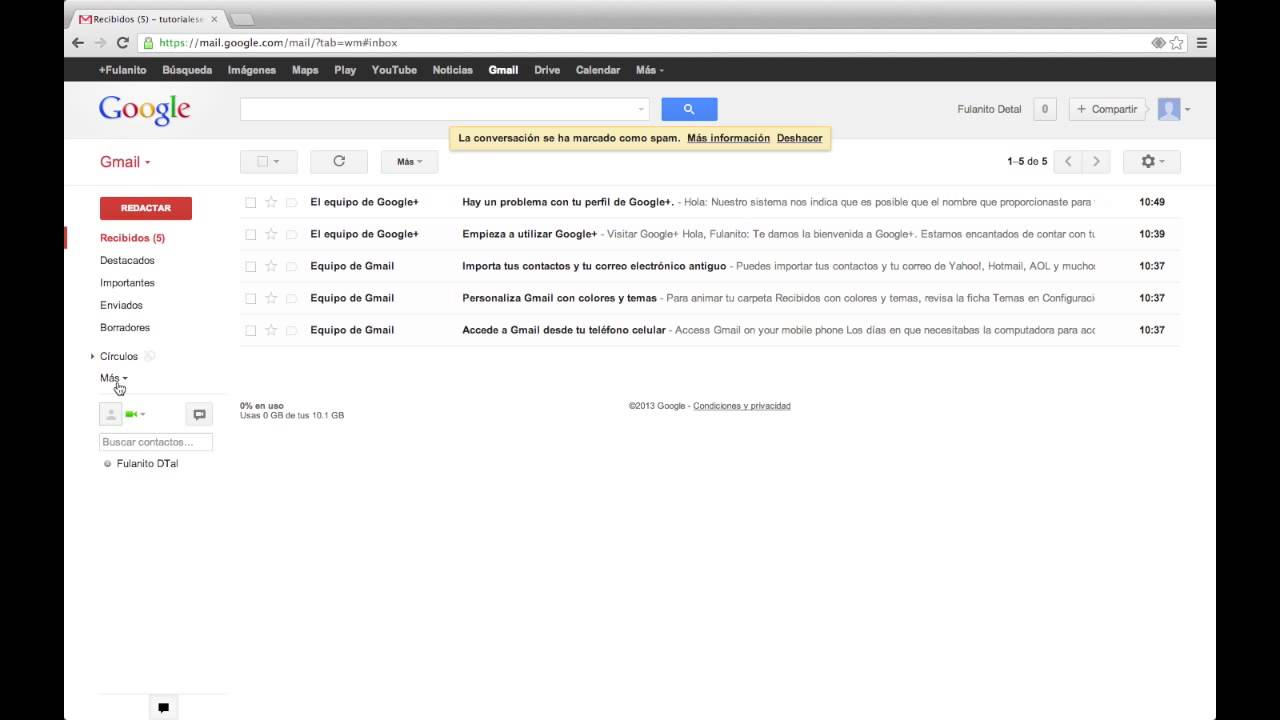Open the Enviados folder
The image size is (1280, 720).
121,305
